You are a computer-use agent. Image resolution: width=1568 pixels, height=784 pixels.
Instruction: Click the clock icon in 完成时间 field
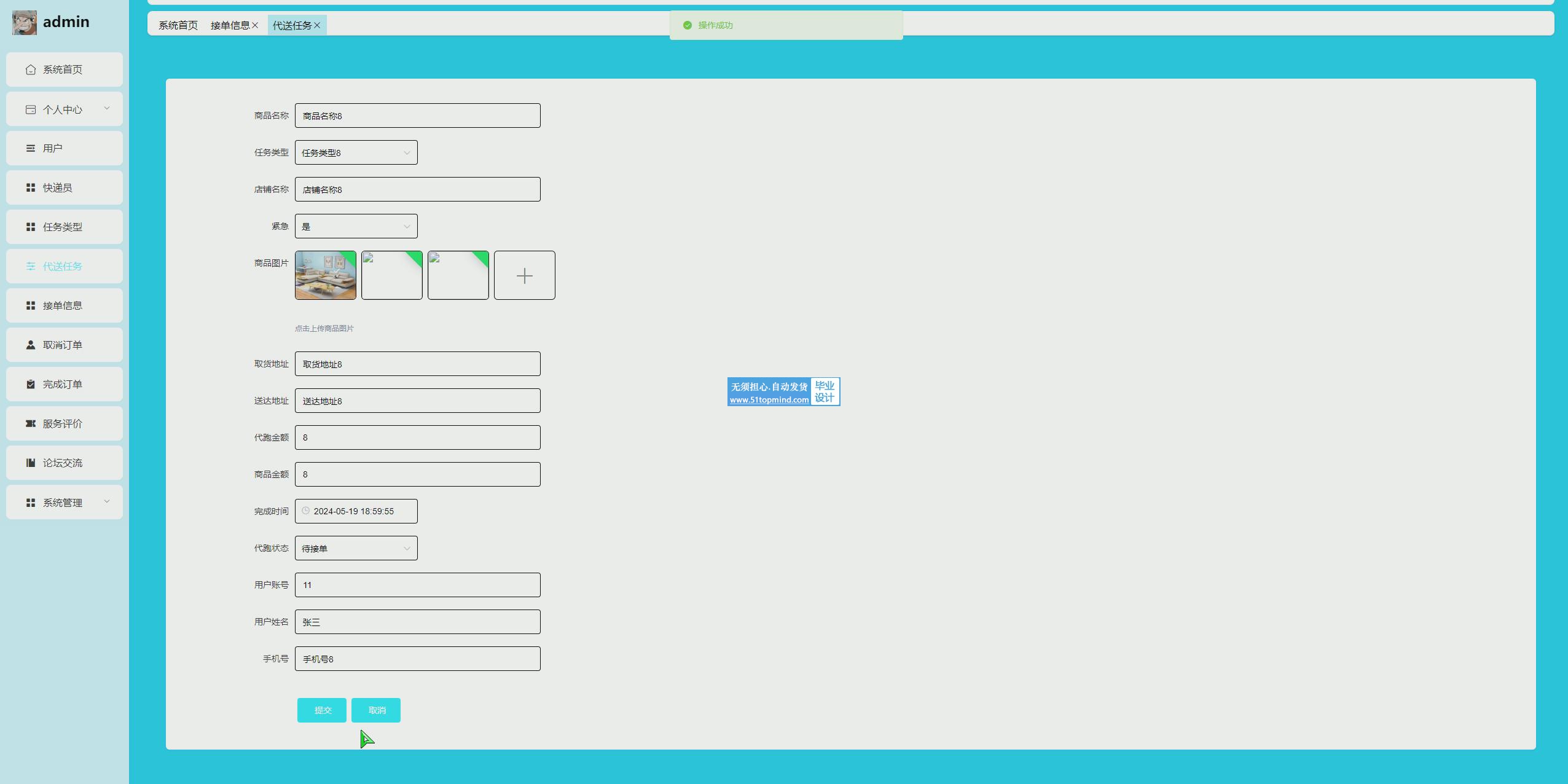coord(305,511)
